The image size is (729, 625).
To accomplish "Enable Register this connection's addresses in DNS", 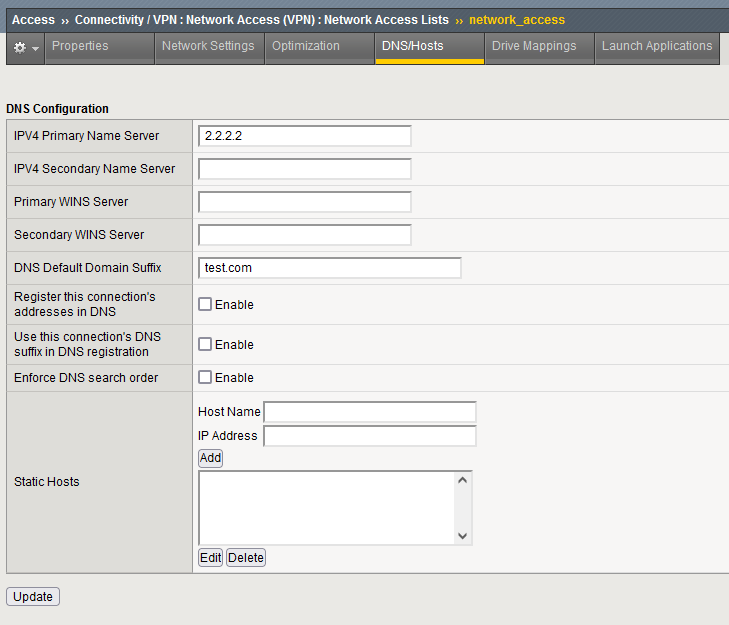I will pos(205,305).
